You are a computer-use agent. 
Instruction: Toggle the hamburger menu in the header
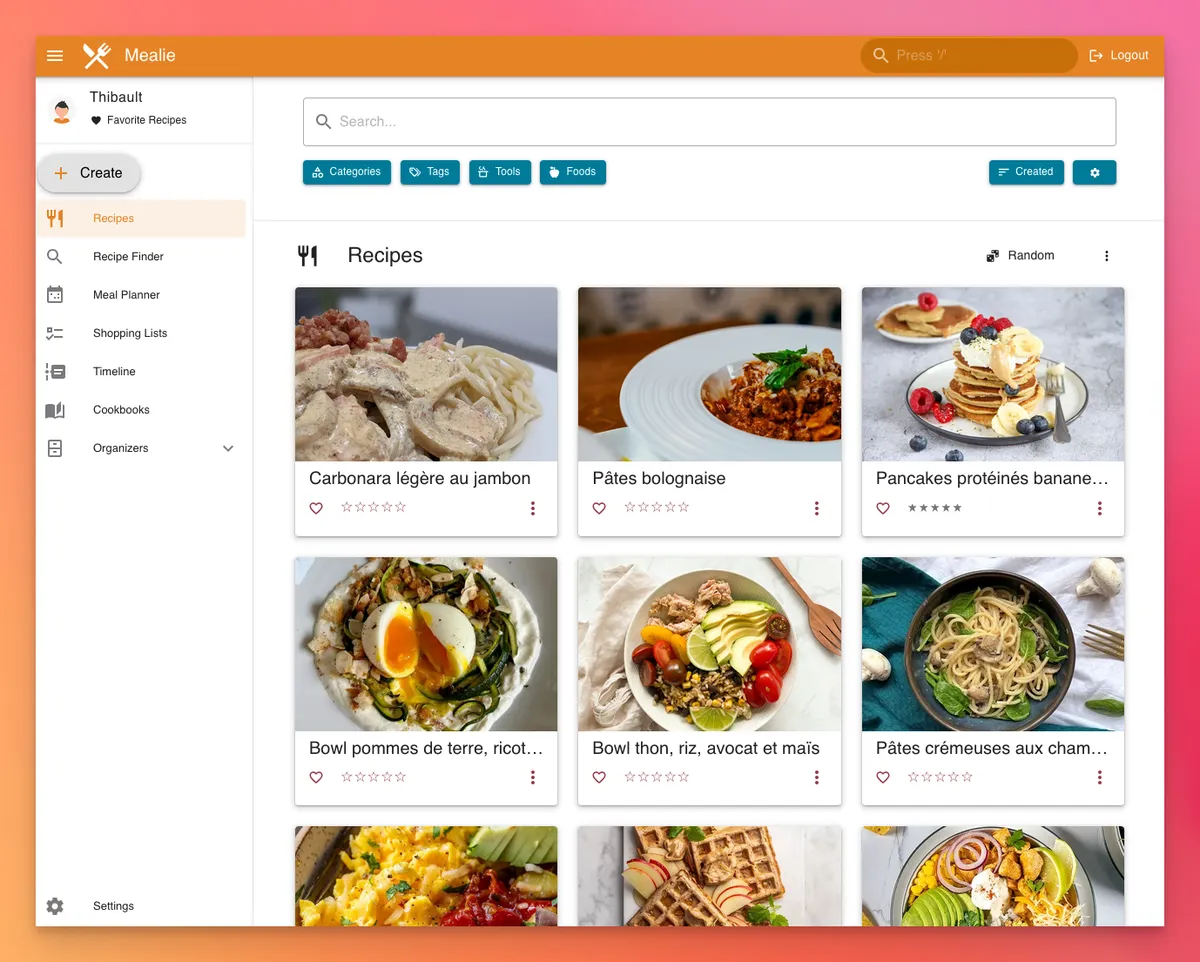point(55,56)
